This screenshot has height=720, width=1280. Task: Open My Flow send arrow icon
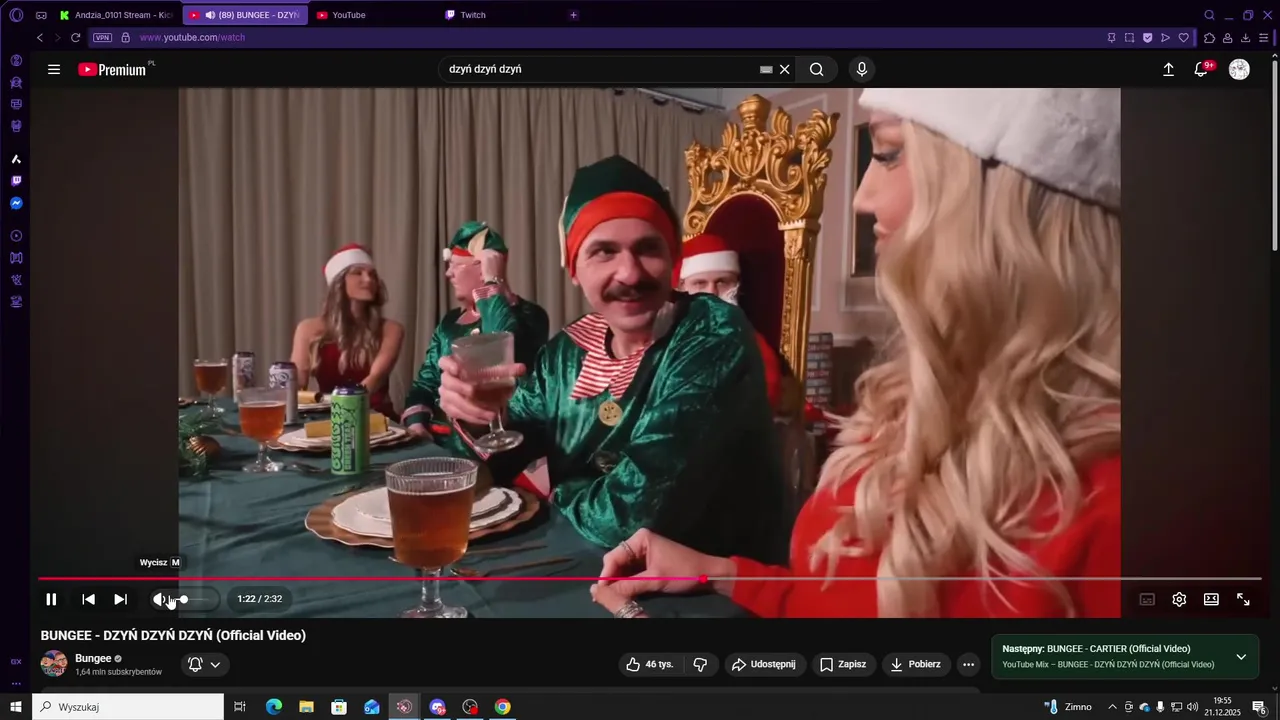(x=1165, y=37)
